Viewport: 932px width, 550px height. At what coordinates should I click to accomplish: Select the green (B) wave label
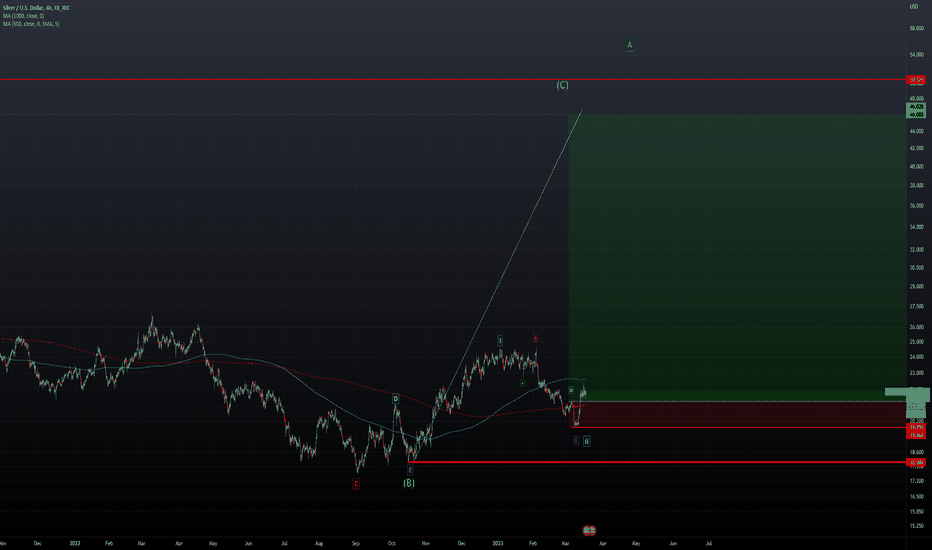click(409, 483)
